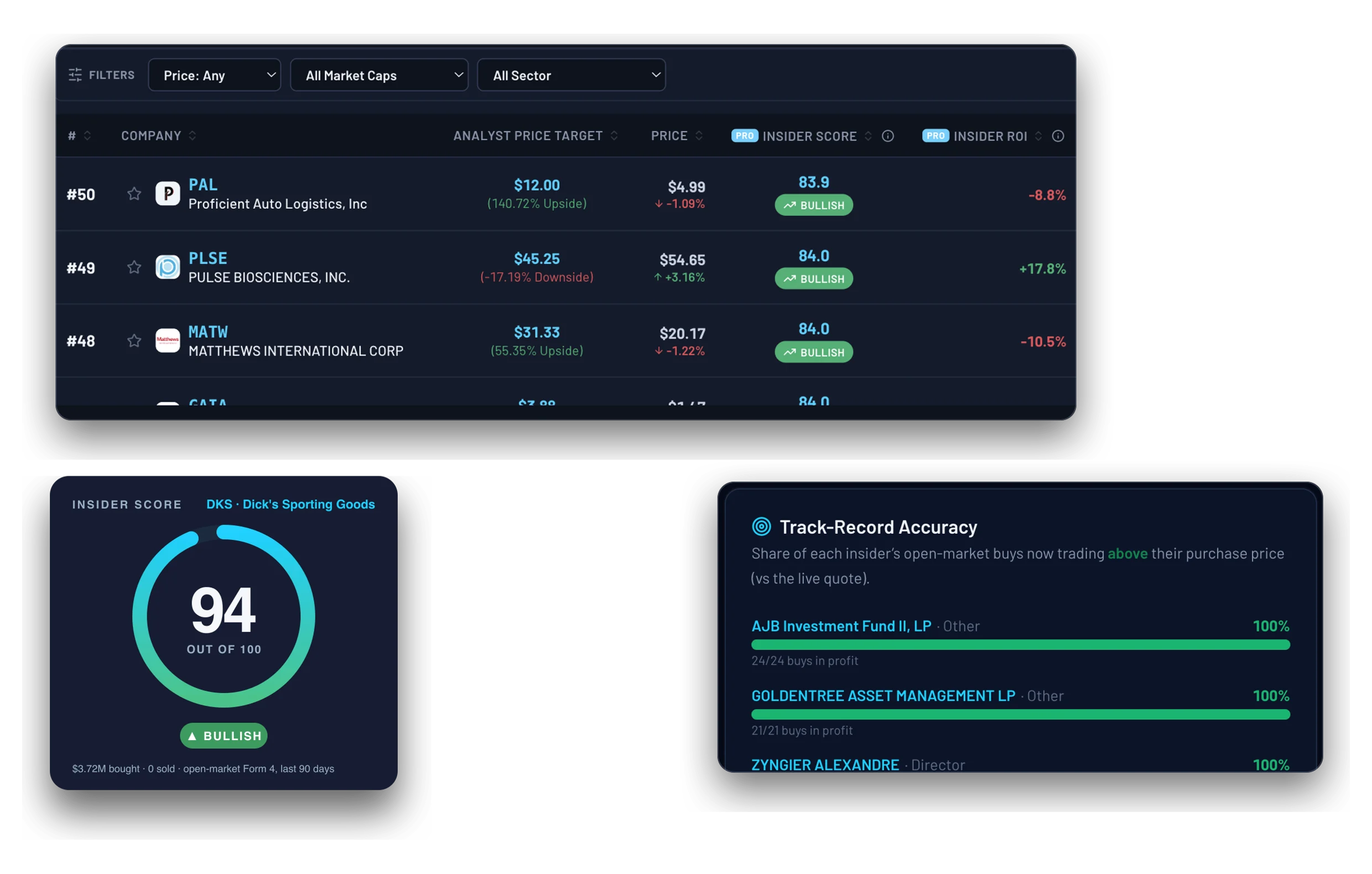Click the Track-Record Accuracy target icon
1372x874 pixels.
(762, 527)
